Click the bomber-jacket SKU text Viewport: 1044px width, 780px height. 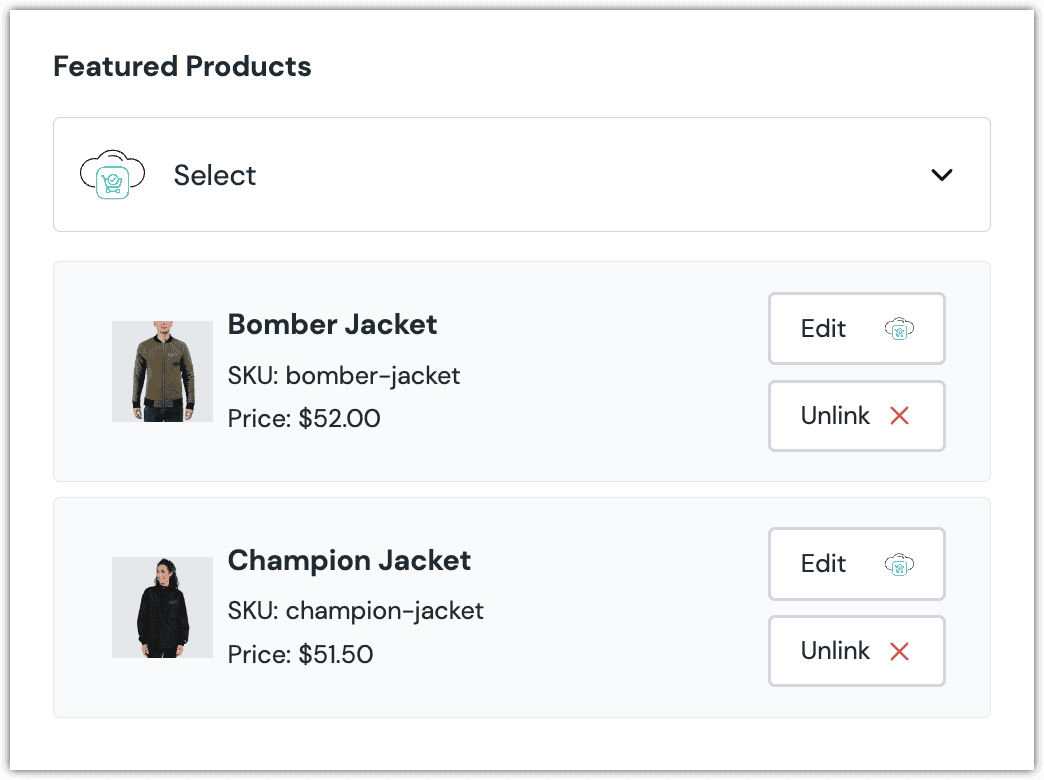344,376
